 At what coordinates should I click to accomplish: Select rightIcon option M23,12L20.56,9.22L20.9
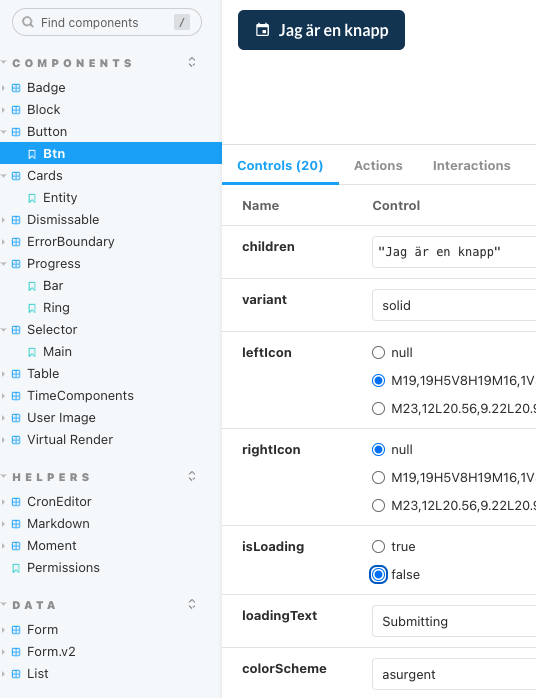click(378, 506)
